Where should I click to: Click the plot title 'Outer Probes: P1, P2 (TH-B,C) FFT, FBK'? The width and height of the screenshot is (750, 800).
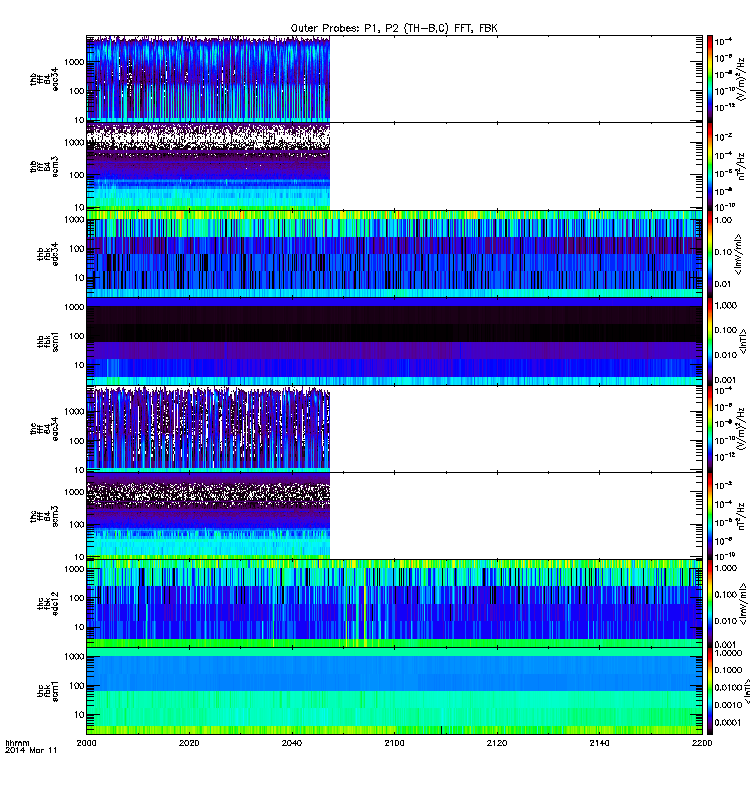(x=394, y=28)
